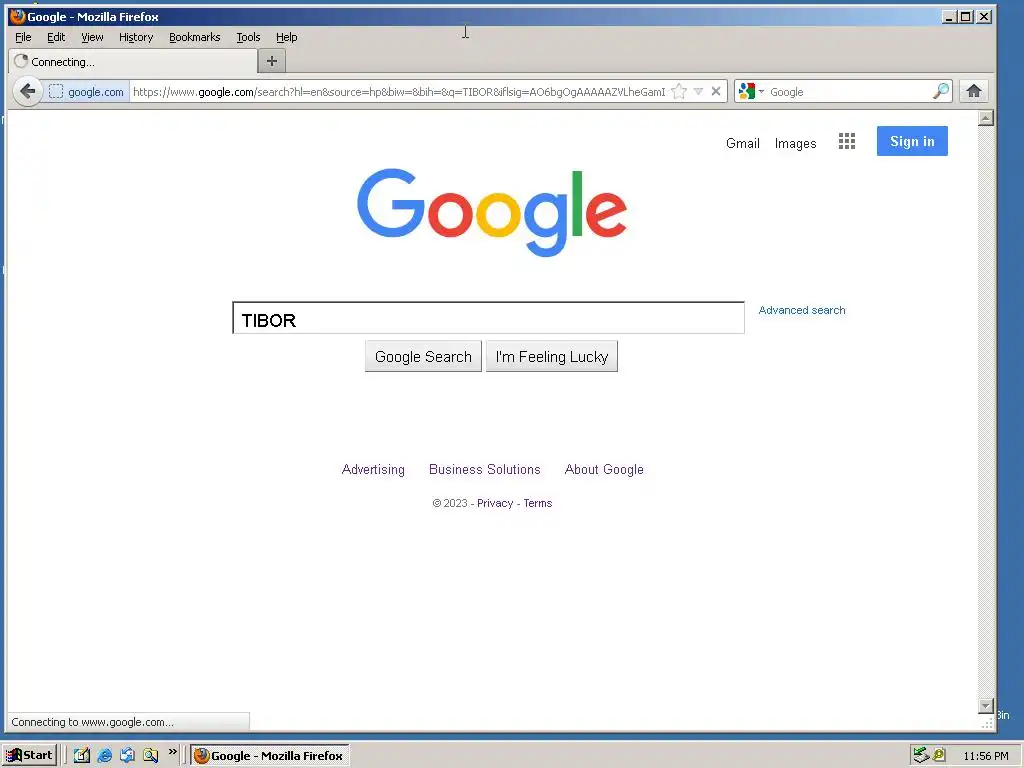1024x768 pixels.
Task: Select the Connecting... tab
Action: [133, 61]
